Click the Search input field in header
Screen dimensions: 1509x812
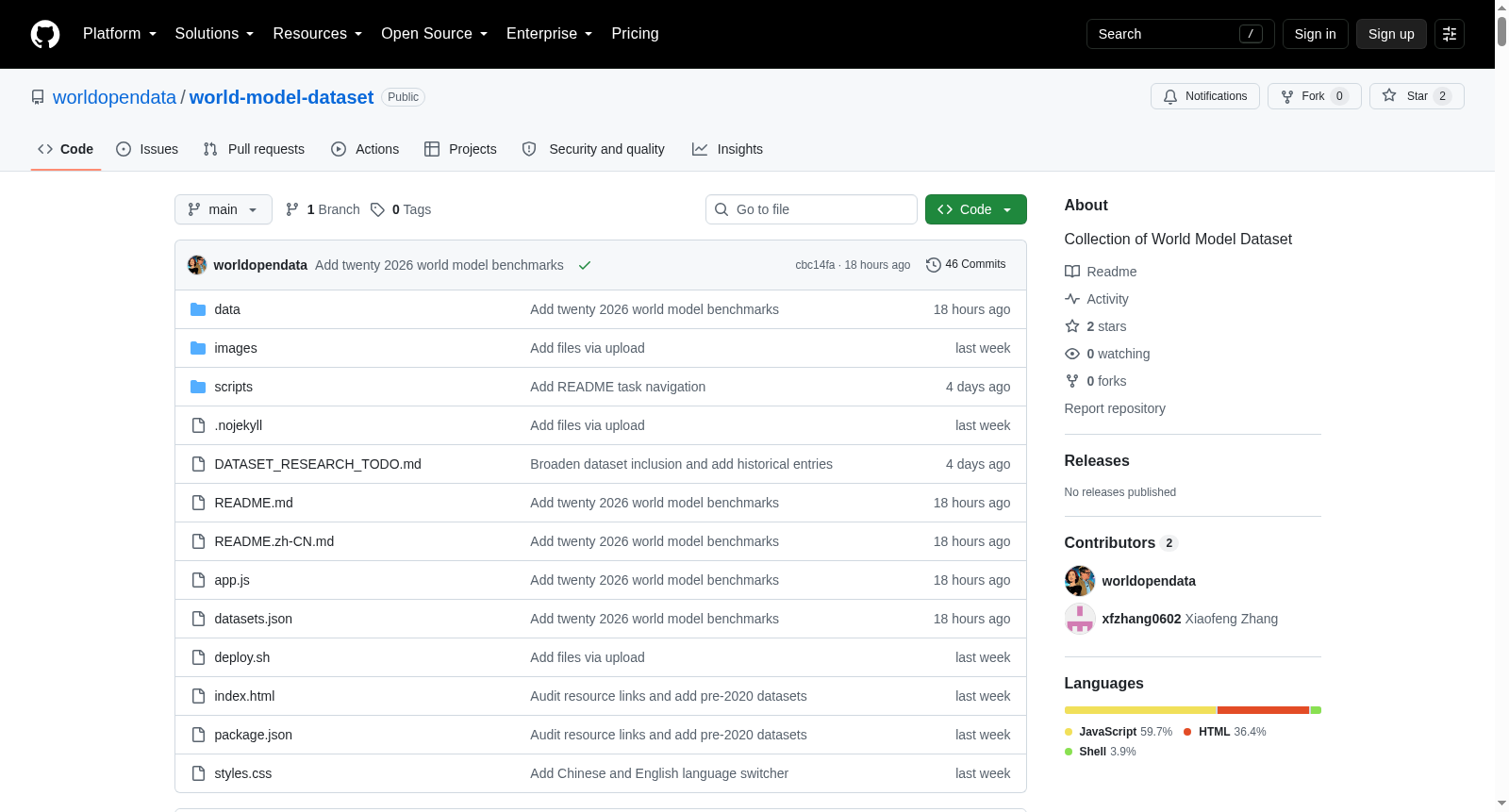click(x=1181, y=34)
